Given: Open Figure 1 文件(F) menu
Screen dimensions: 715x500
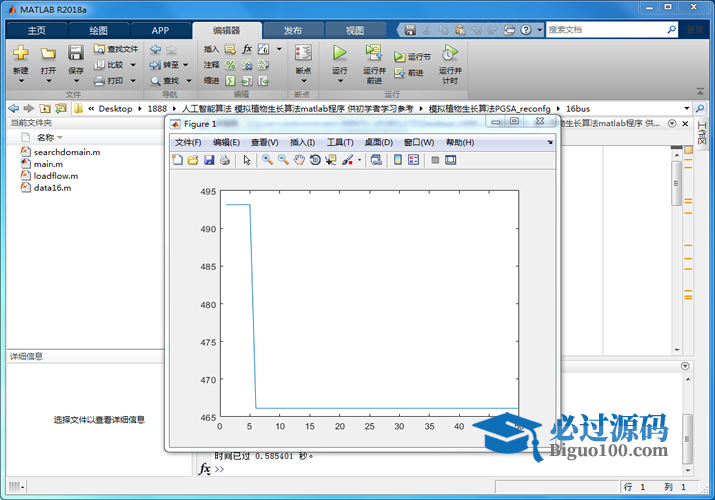Looking at the screenshot, I should 188,143.
